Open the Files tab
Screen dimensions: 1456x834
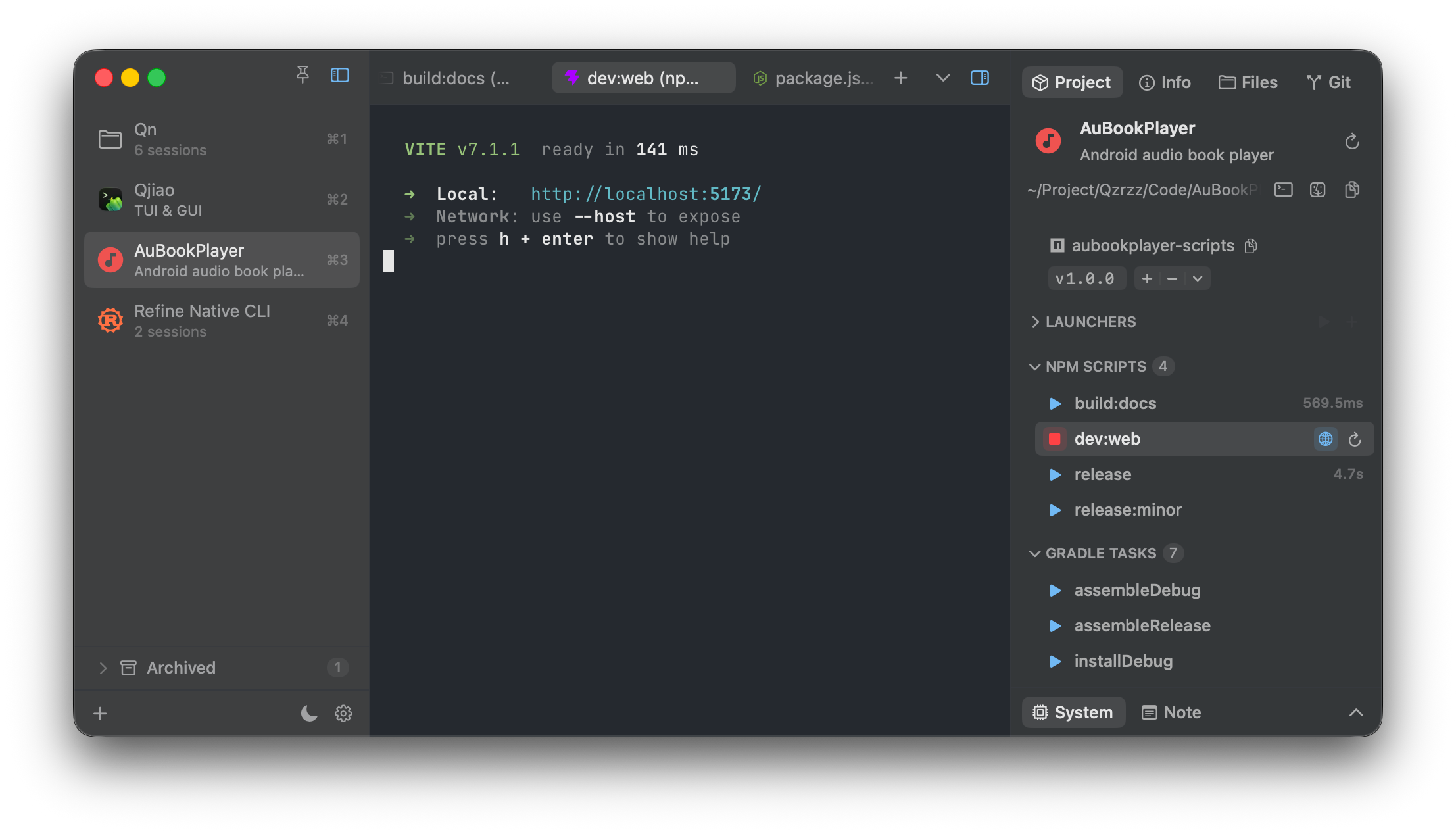1248,82
